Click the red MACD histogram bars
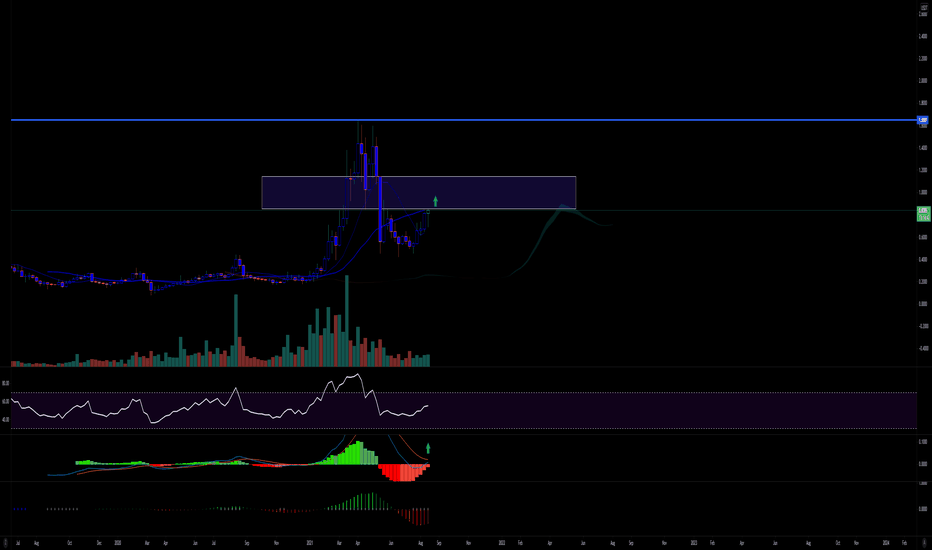The width and height of the screenshot is (932, 550). click(x=404, y=472)
